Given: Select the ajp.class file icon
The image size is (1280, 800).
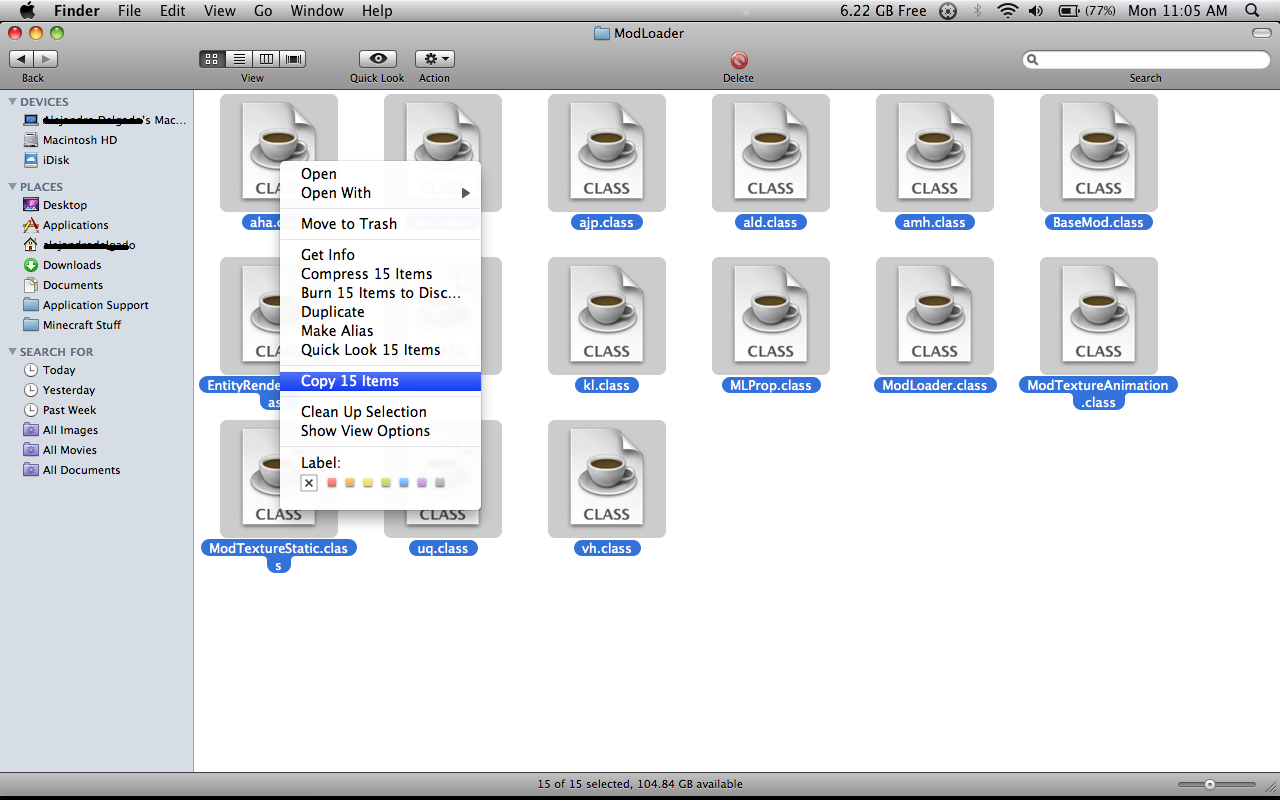Looking at the screenshot, I should [x=607, y=153].
